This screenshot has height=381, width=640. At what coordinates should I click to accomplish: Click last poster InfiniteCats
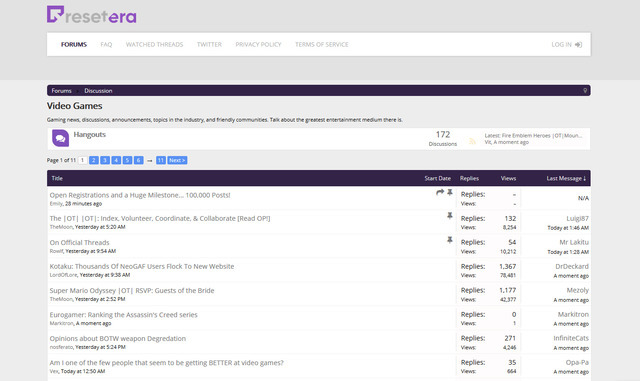(x=571, y=338)
